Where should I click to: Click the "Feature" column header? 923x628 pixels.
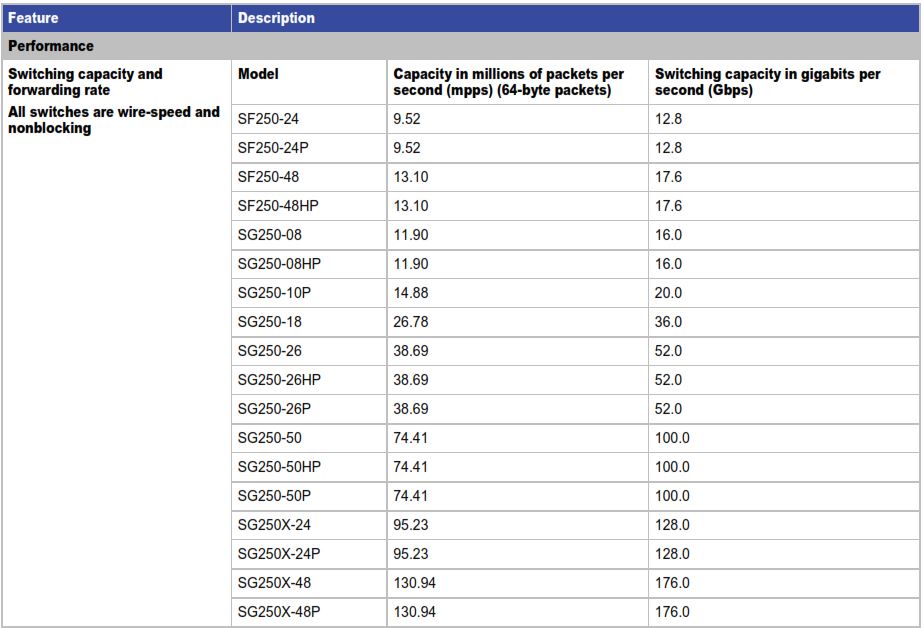(x=117, y=18)
